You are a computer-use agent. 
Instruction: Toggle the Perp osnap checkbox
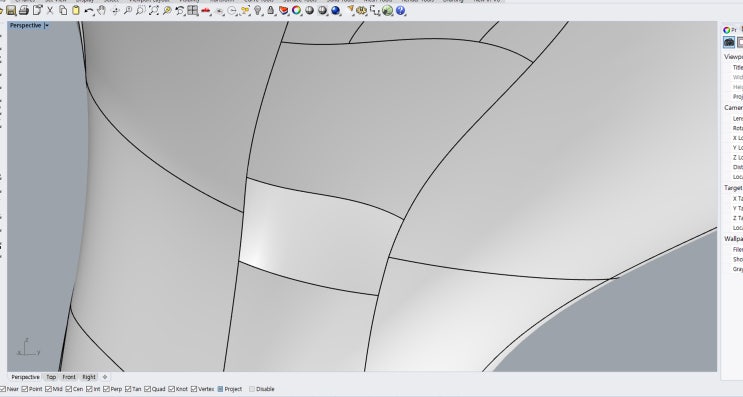point(106,389)
